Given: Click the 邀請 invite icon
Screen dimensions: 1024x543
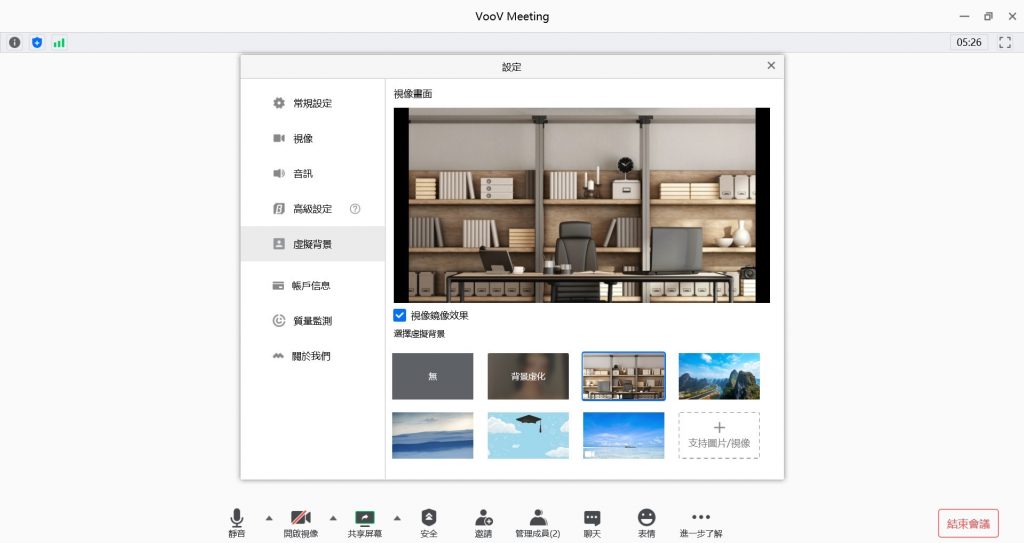Looking at the screenshot, I should 483,518.
